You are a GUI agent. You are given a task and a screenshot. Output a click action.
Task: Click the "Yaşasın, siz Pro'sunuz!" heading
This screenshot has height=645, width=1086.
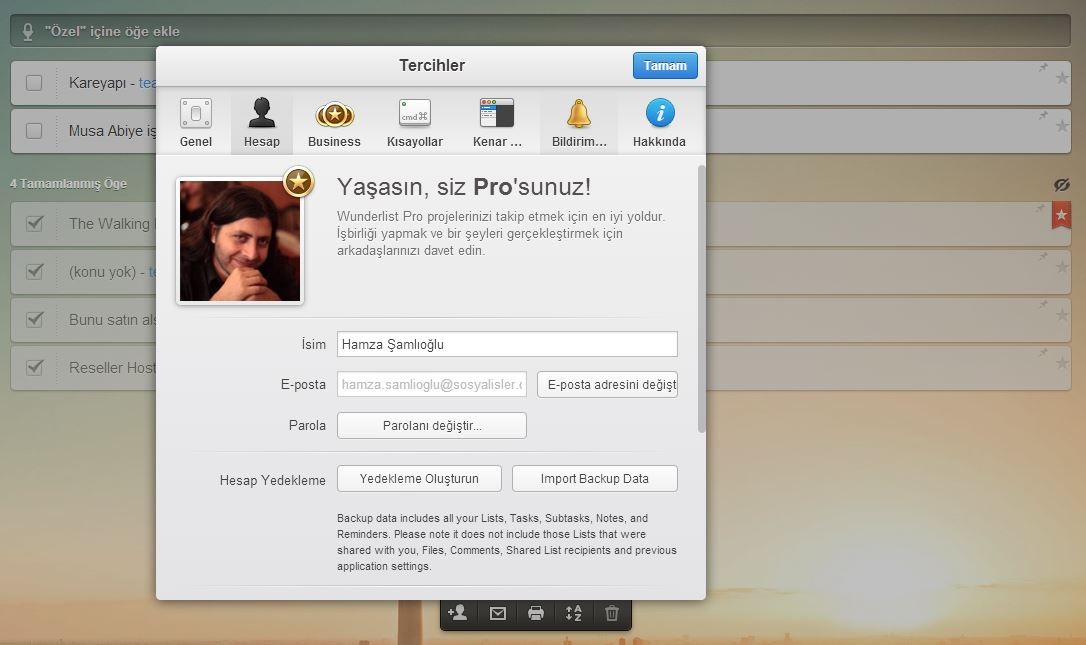[x=464, y=186]
